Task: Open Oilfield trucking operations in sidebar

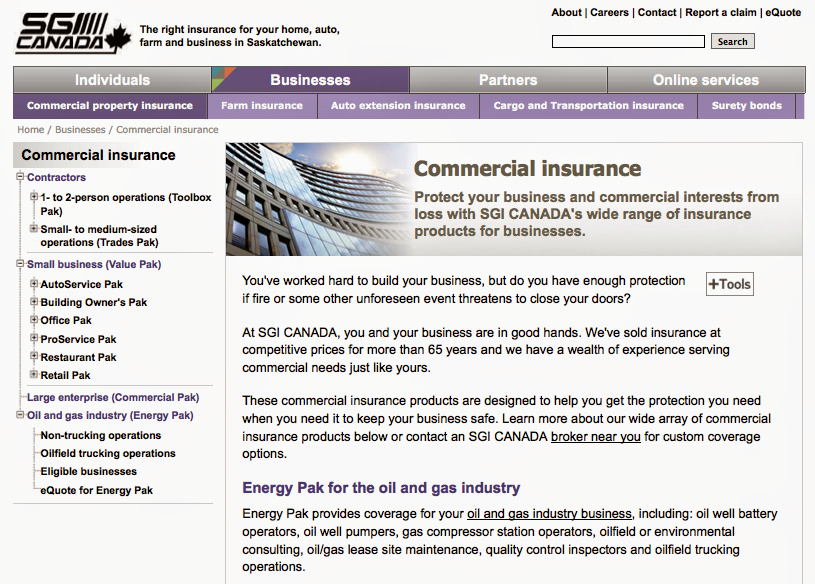Action: coord(108,453)
